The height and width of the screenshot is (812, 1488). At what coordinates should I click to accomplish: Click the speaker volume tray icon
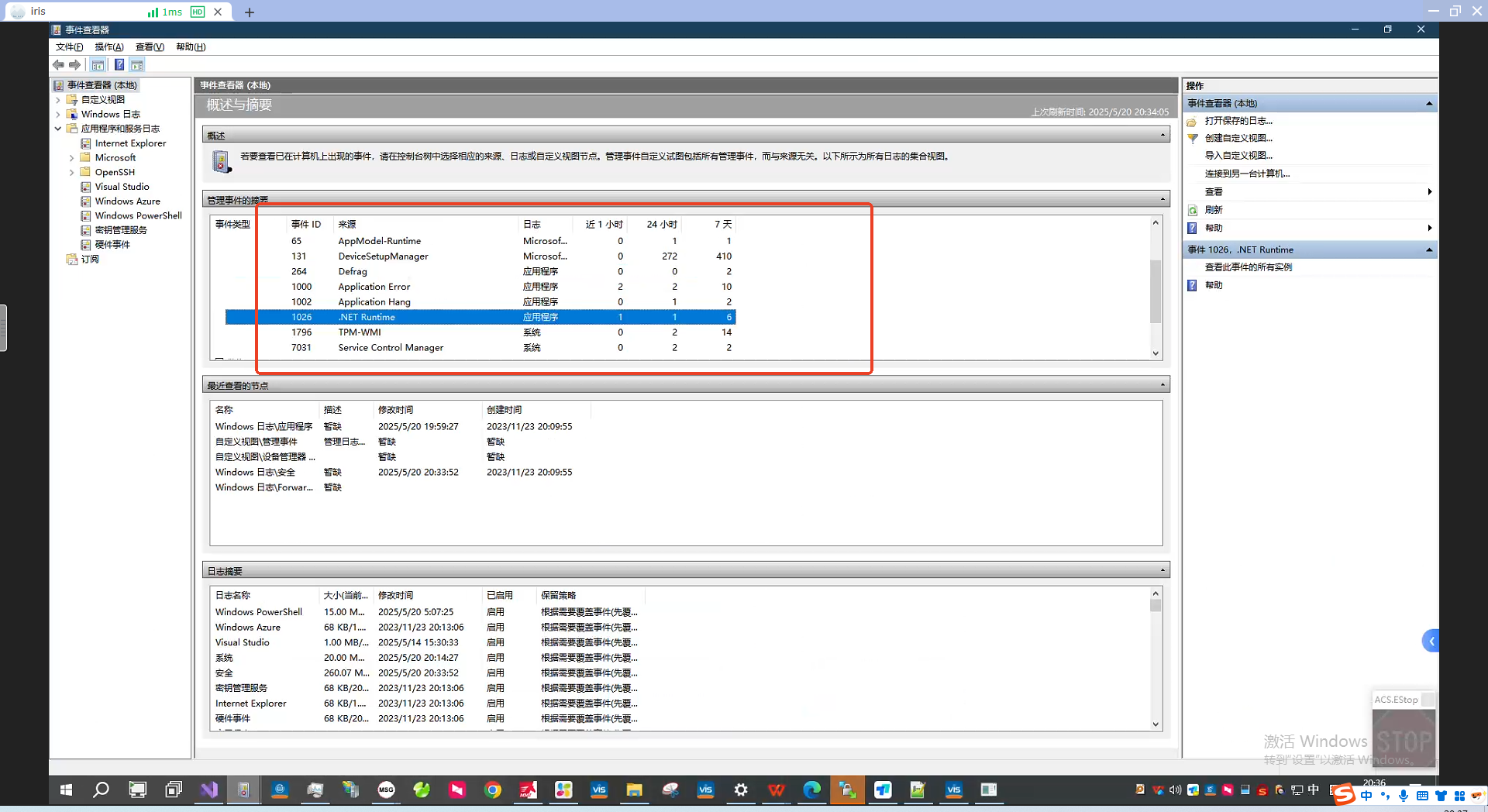1176,790
